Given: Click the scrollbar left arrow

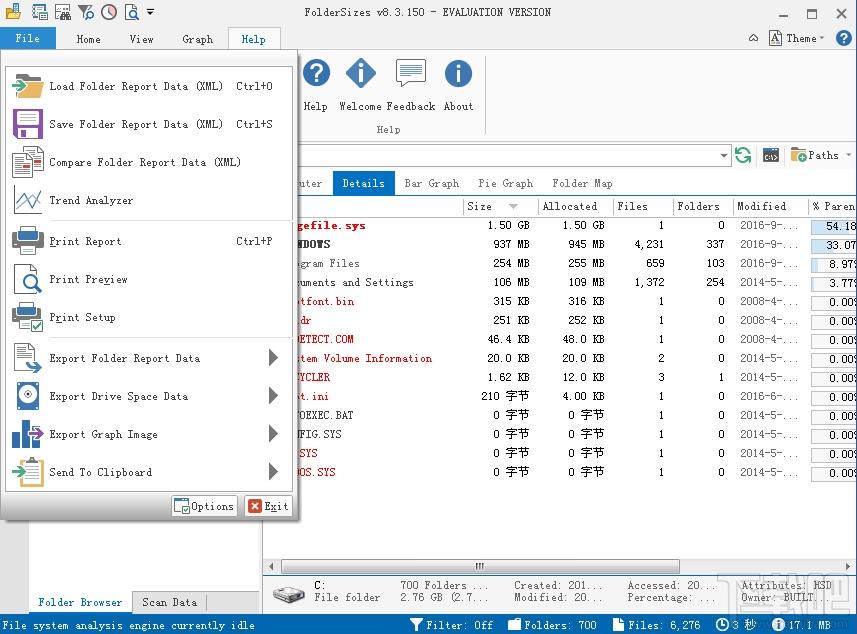Looking at the screenshot, I should pos(271,566).
